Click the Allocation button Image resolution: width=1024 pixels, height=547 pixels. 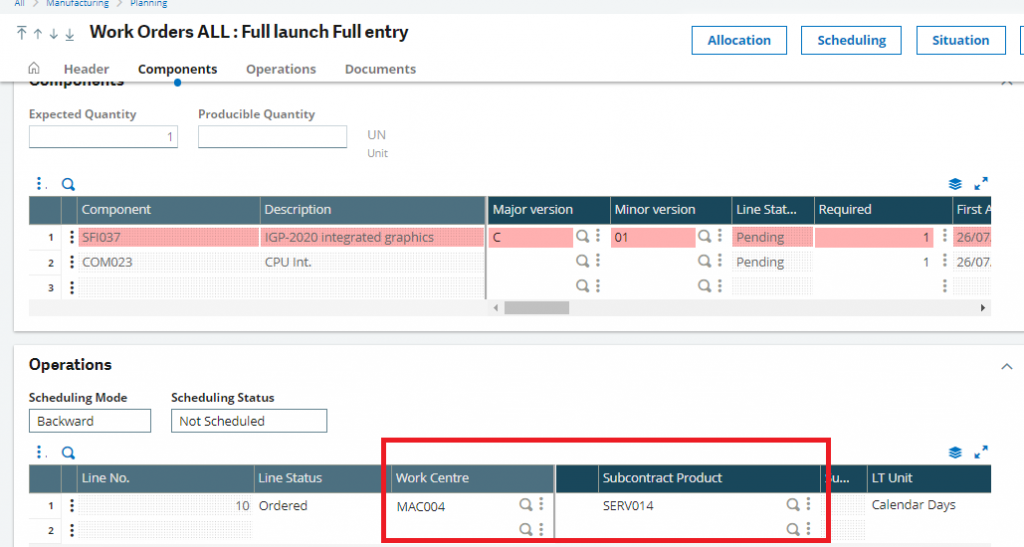click(739, 40)
